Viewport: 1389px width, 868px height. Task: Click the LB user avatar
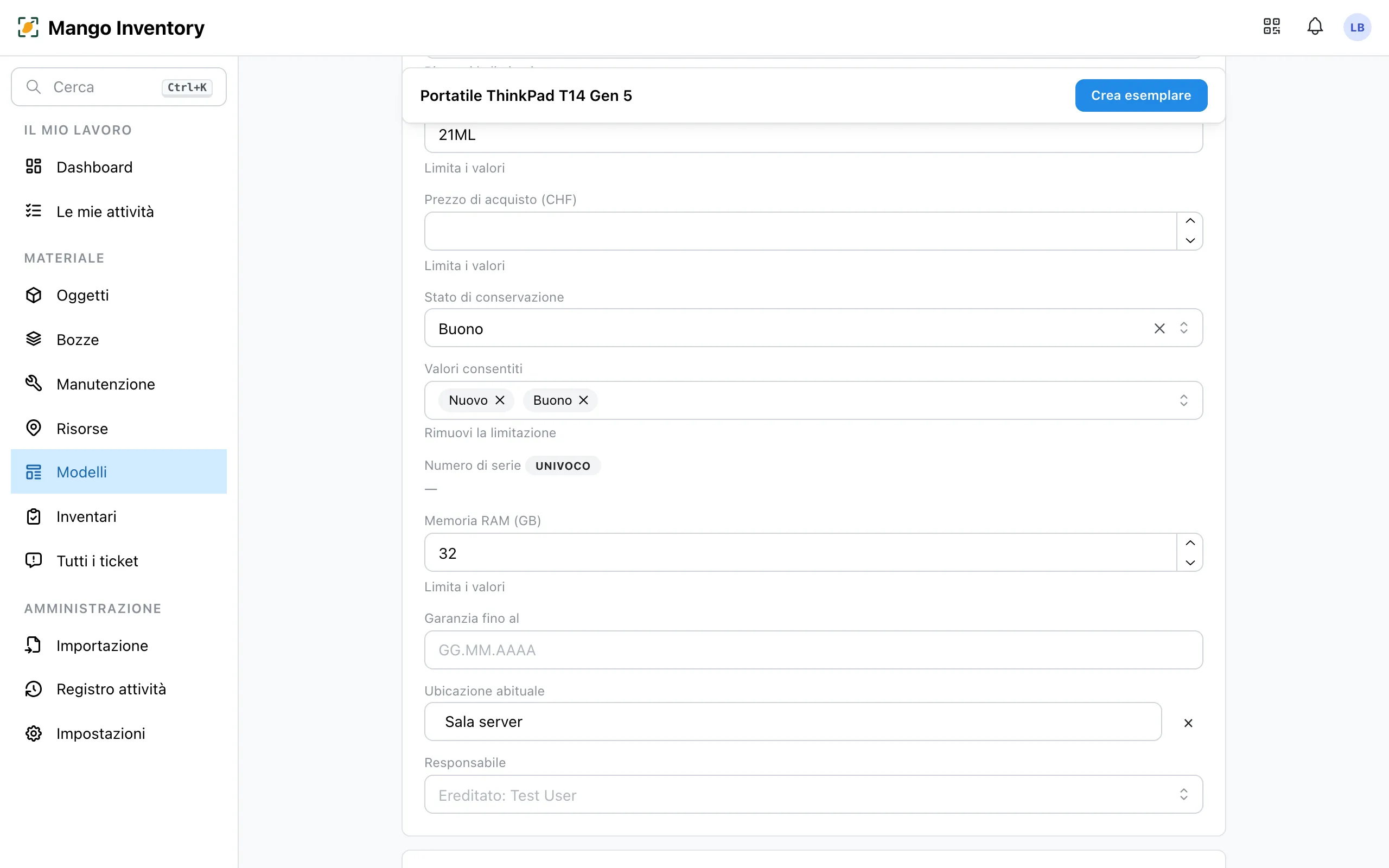[x=1357, y=28]
